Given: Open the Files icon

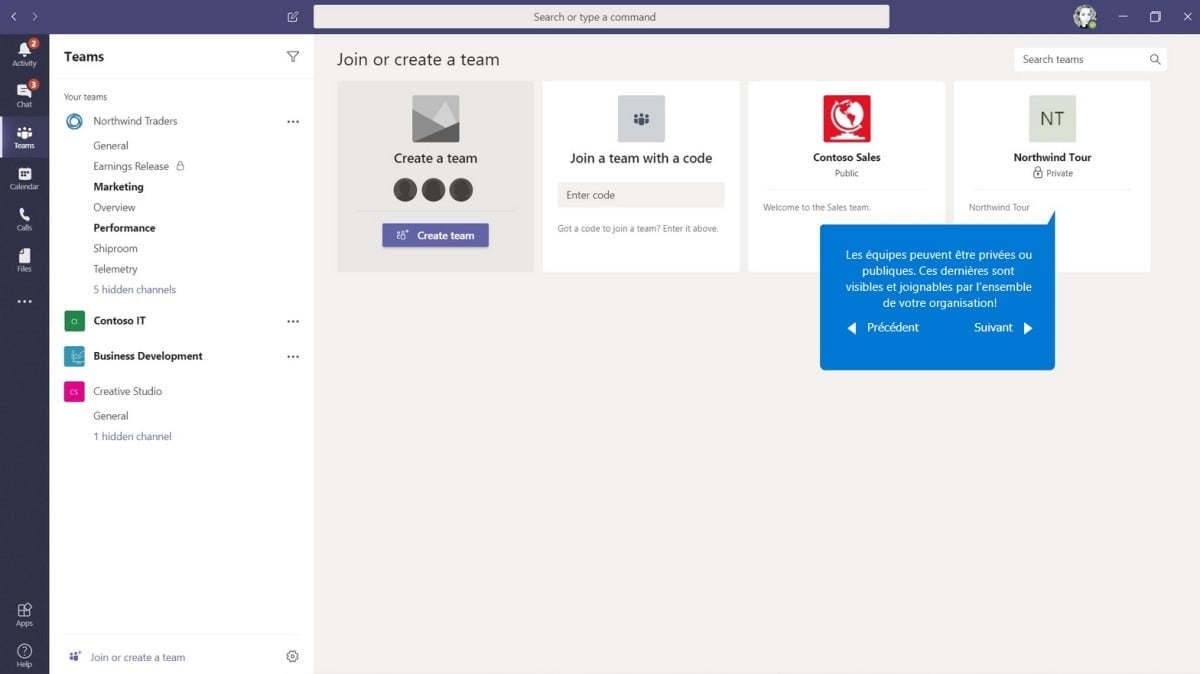Looking at the screenshot, I should tap(24, 260).
